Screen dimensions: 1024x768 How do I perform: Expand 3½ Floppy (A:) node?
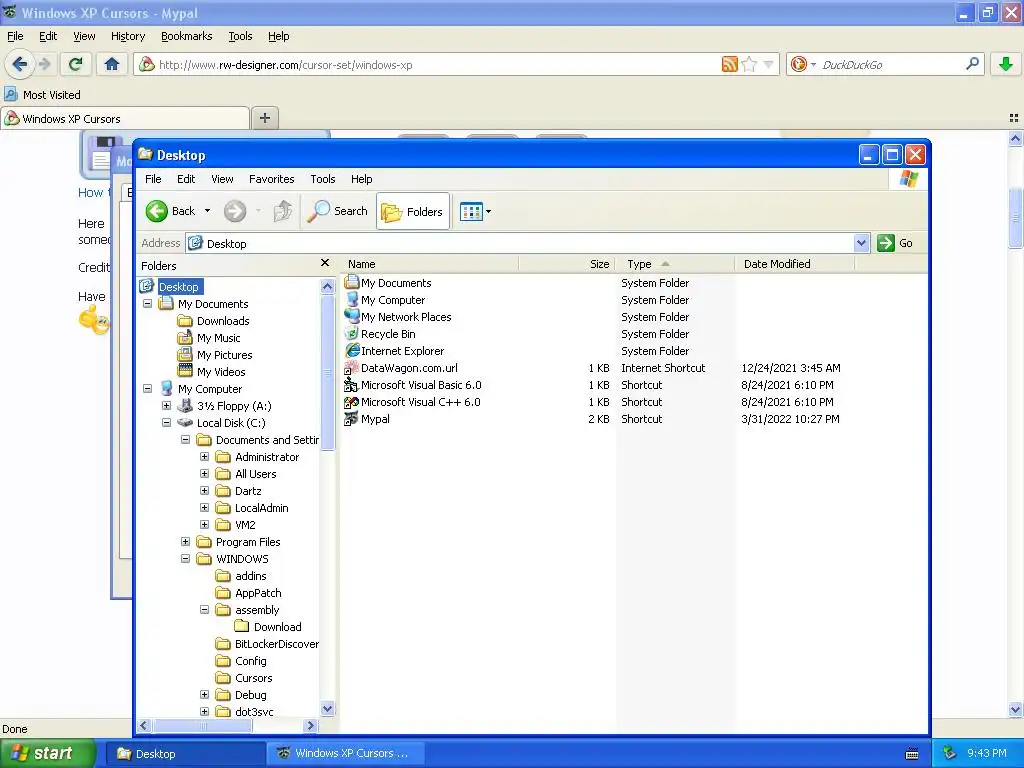coord(167,406)
